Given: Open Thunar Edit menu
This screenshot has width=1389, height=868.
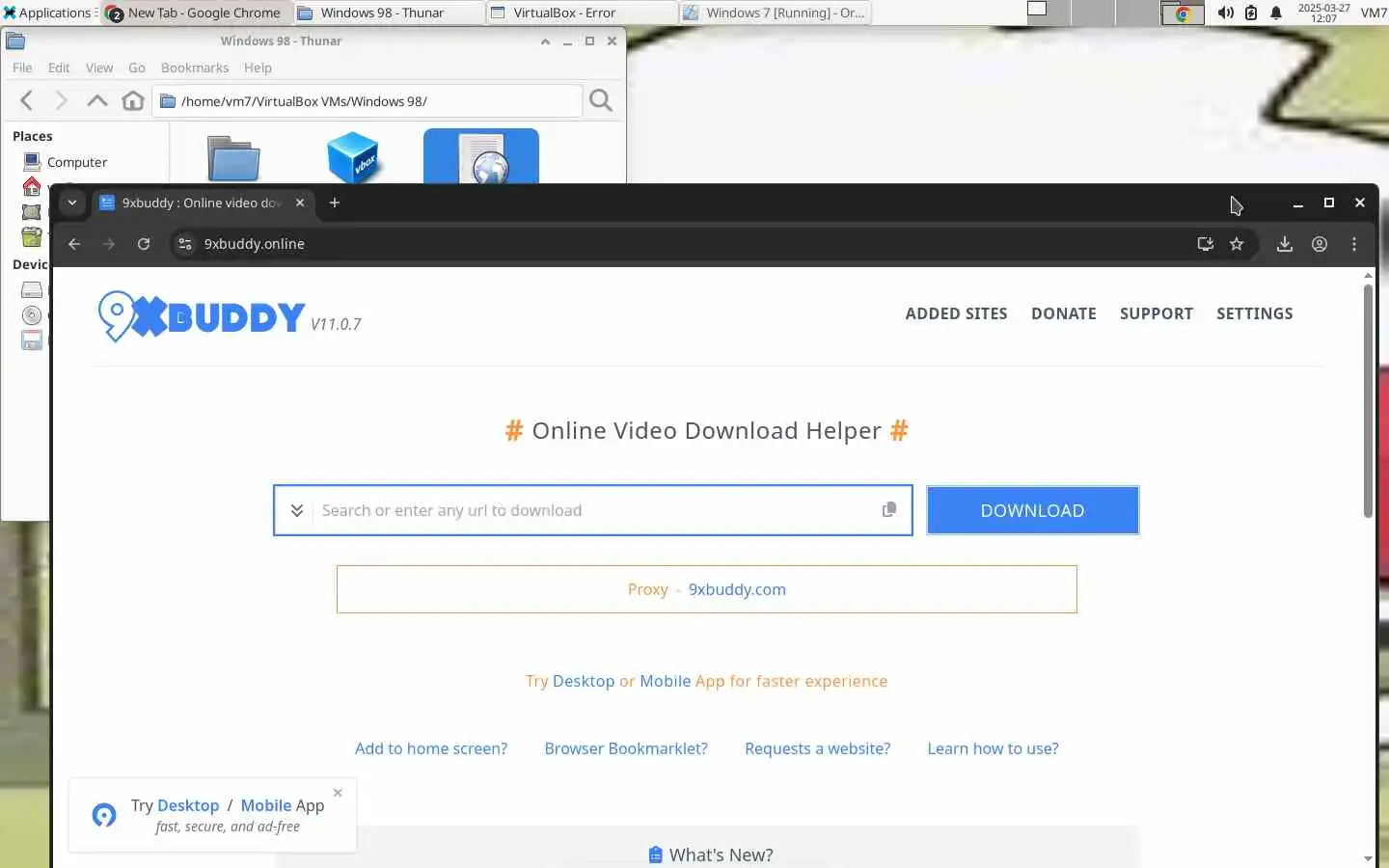Looking at the screenshot, I should [x=59, y=68].
